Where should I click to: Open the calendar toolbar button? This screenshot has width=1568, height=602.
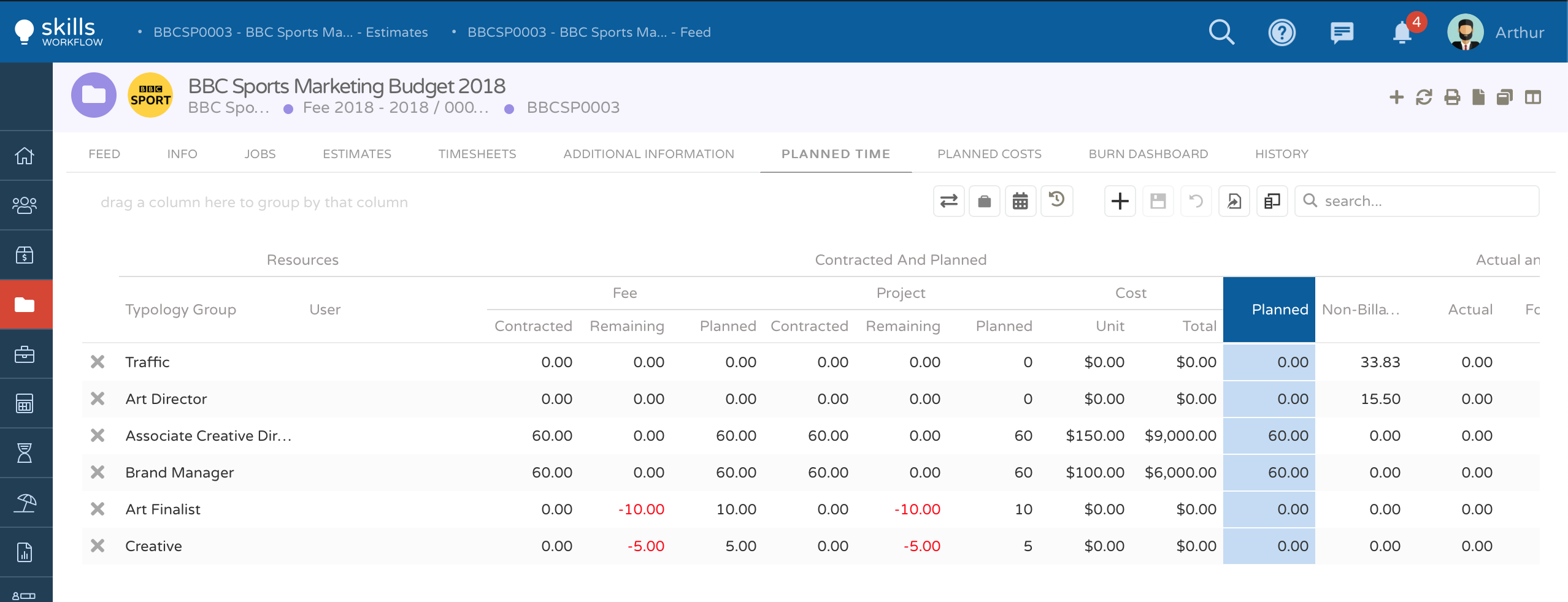pyautogui.click(x=1020, y=201)
